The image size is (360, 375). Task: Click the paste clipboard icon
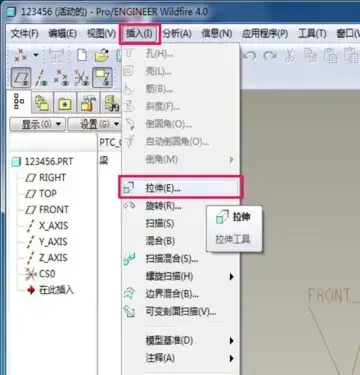(x=330, y=55)
